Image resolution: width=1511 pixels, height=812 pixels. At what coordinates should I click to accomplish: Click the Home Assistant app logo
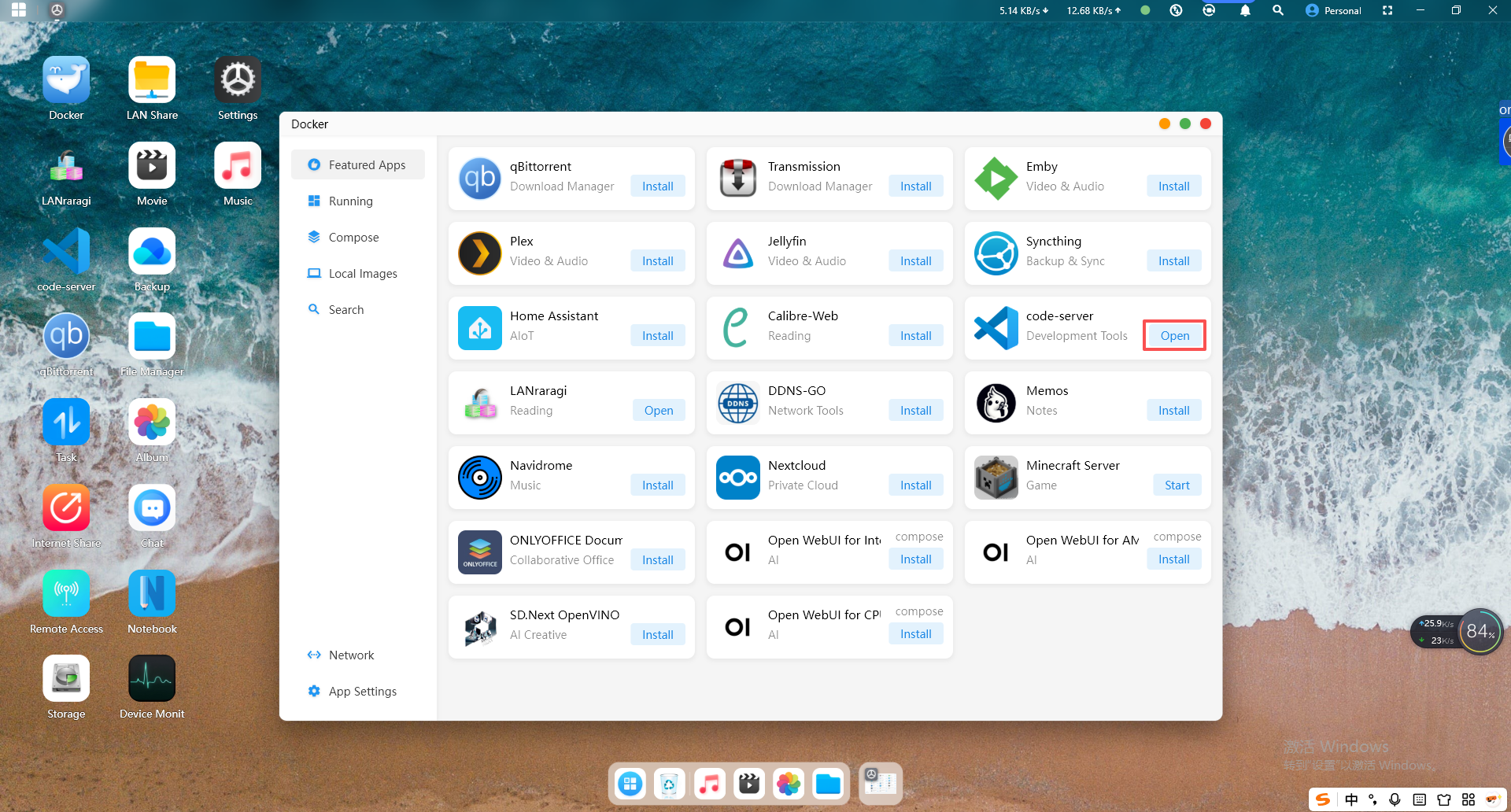point(480,328)
